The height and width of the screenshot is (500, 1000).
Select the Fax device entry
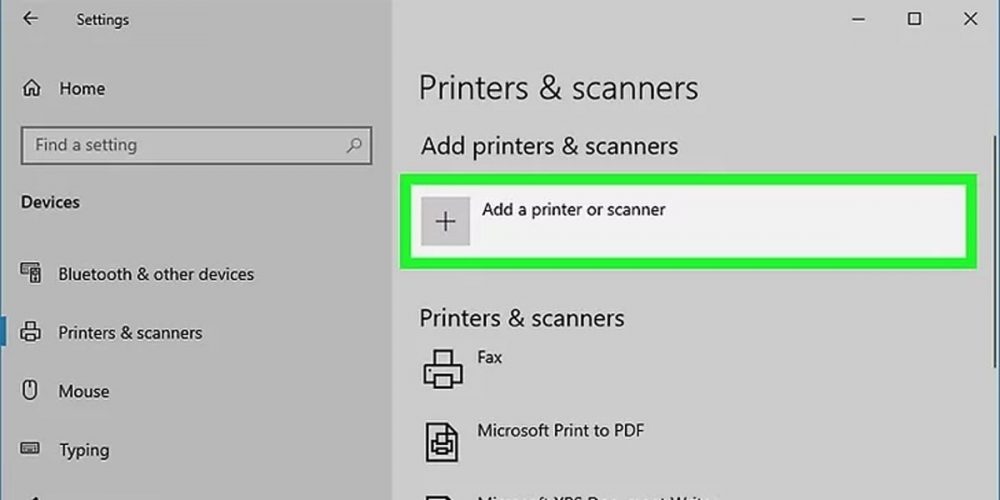coord(490,357)
